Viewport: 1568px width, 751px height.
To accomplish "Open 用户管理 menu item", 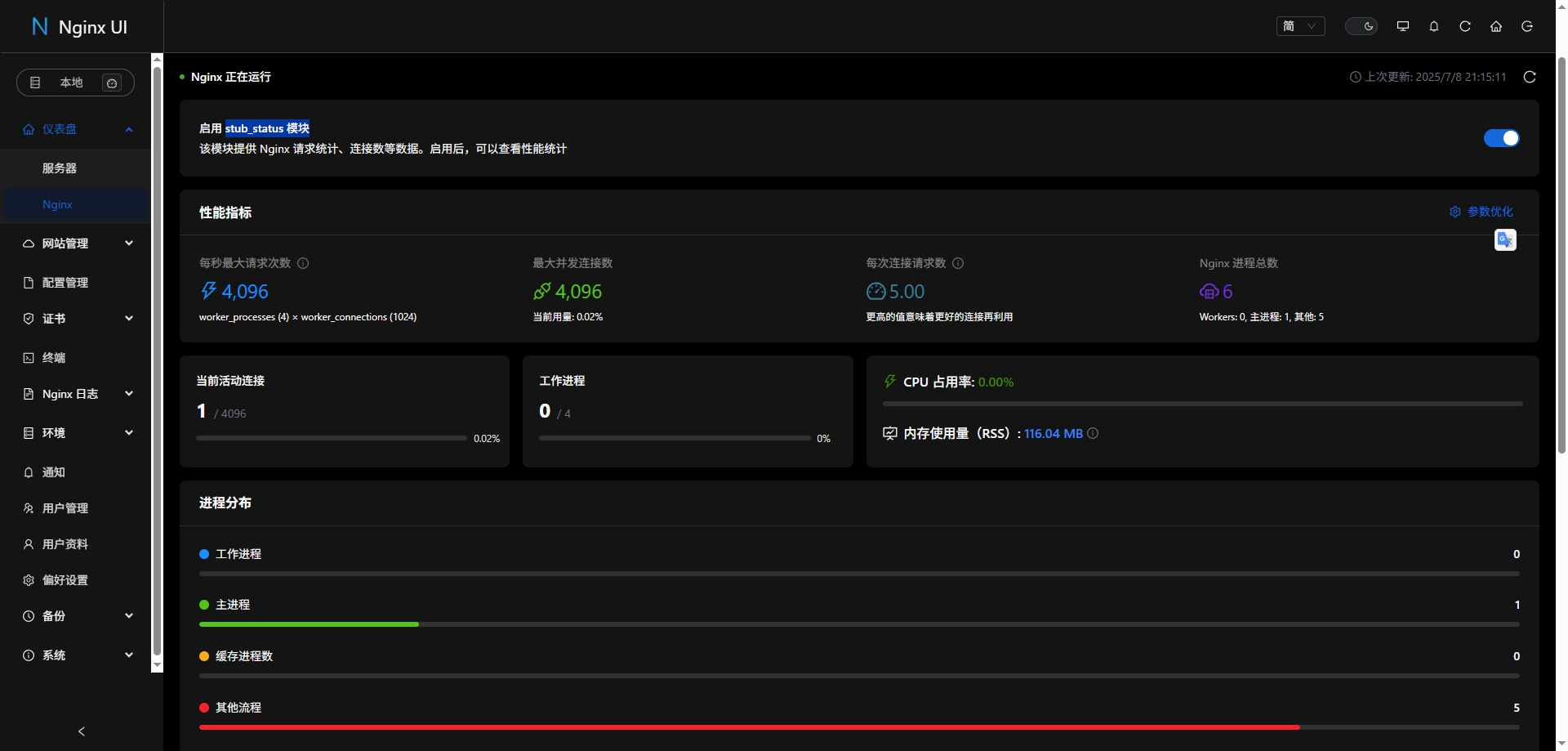I will tap(75, 508).
